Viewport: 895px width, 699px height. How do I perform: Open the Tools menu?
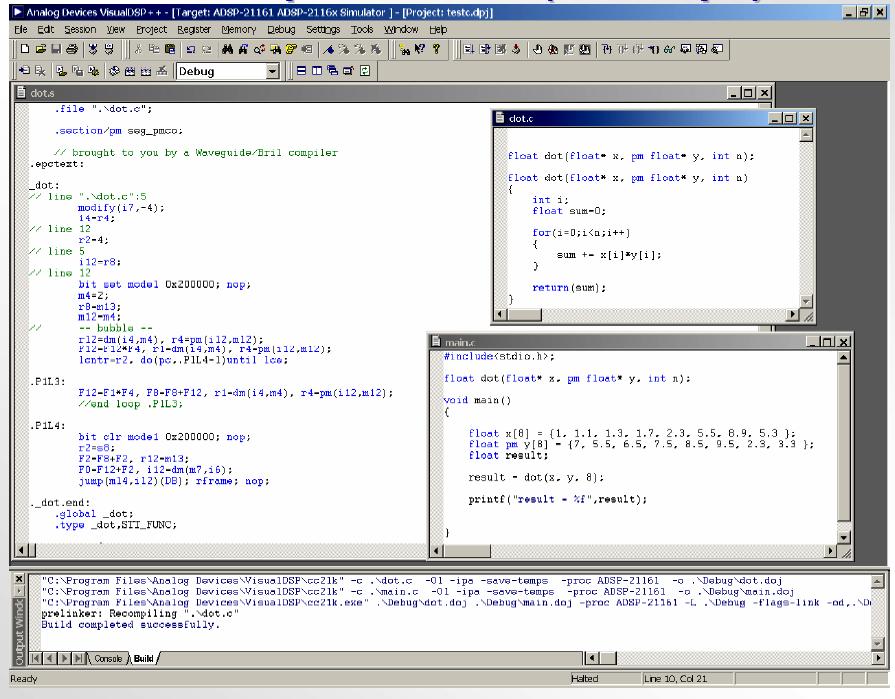pyautogui.click(x=362, y=29)
